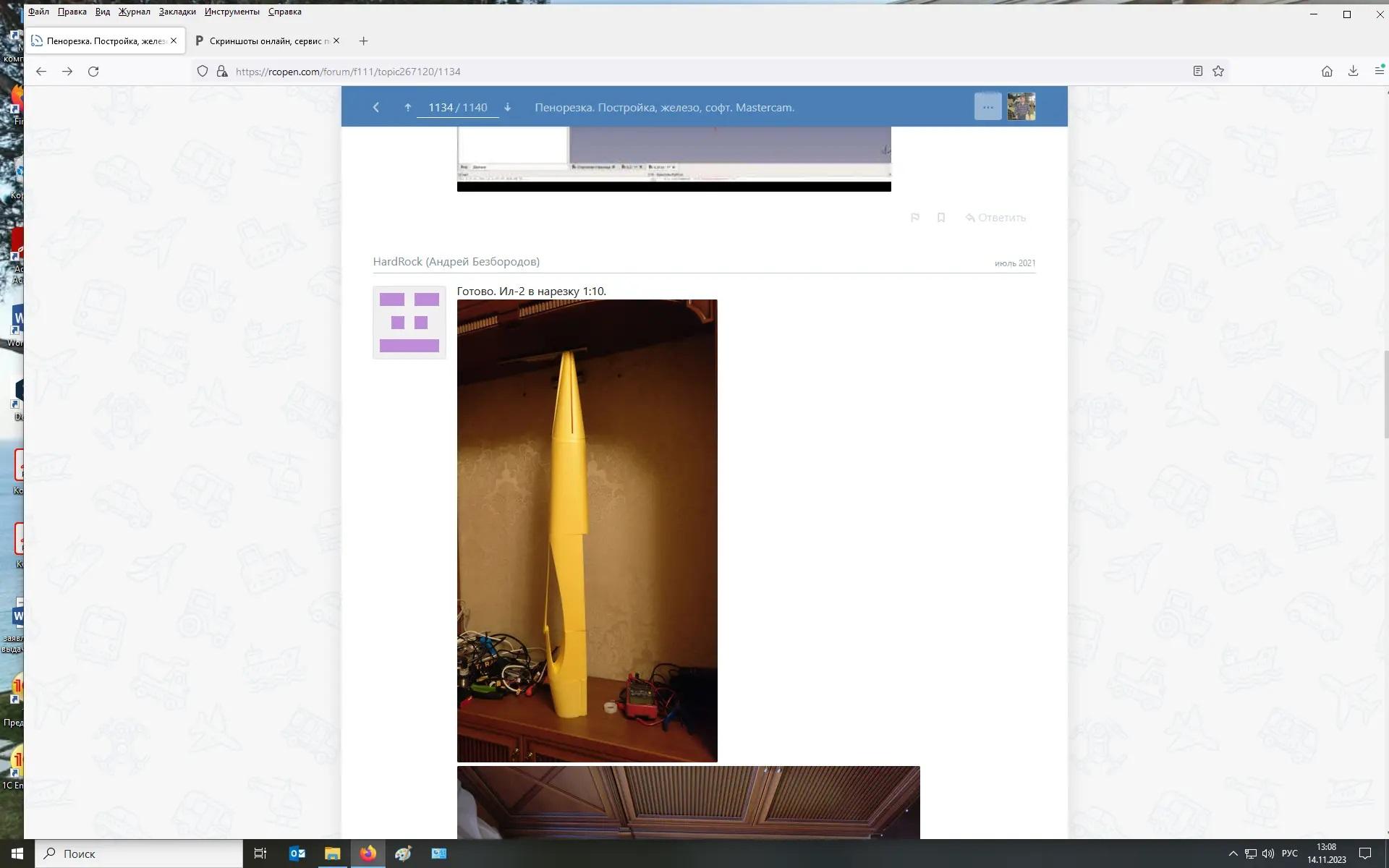Click post number 1134 input field
The width and height of the screenshot is (1389, 868).
tap(441, 107)
